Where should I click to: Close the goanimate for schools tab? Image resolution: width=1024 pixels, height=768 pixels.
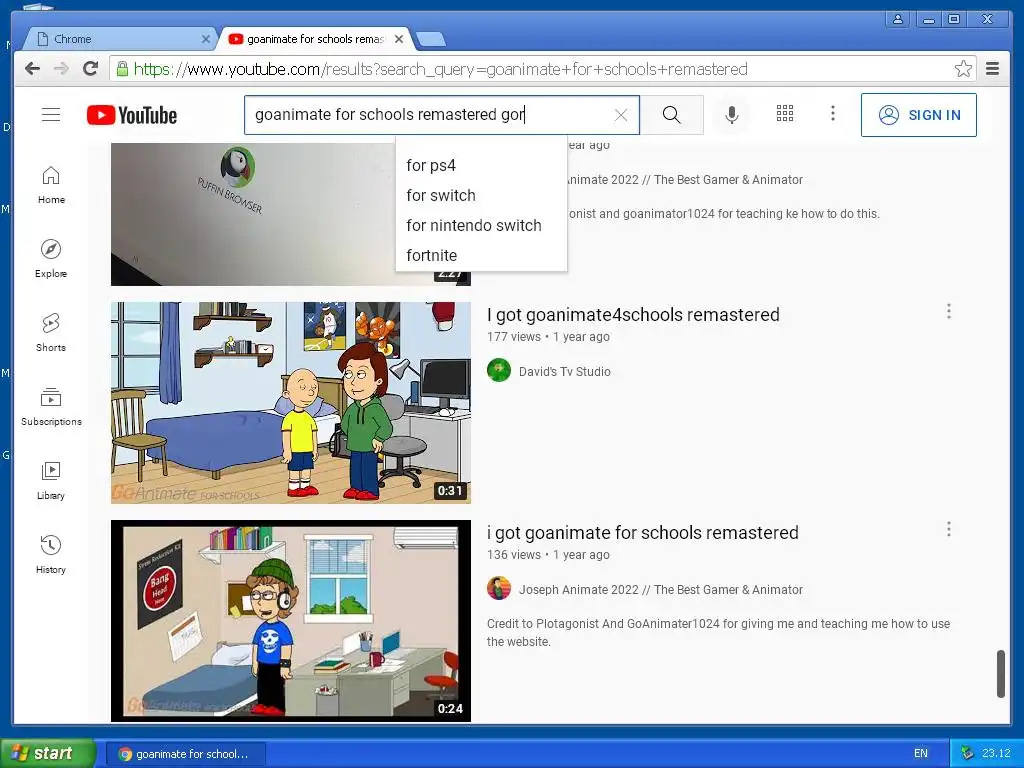[x=399, y=39]
